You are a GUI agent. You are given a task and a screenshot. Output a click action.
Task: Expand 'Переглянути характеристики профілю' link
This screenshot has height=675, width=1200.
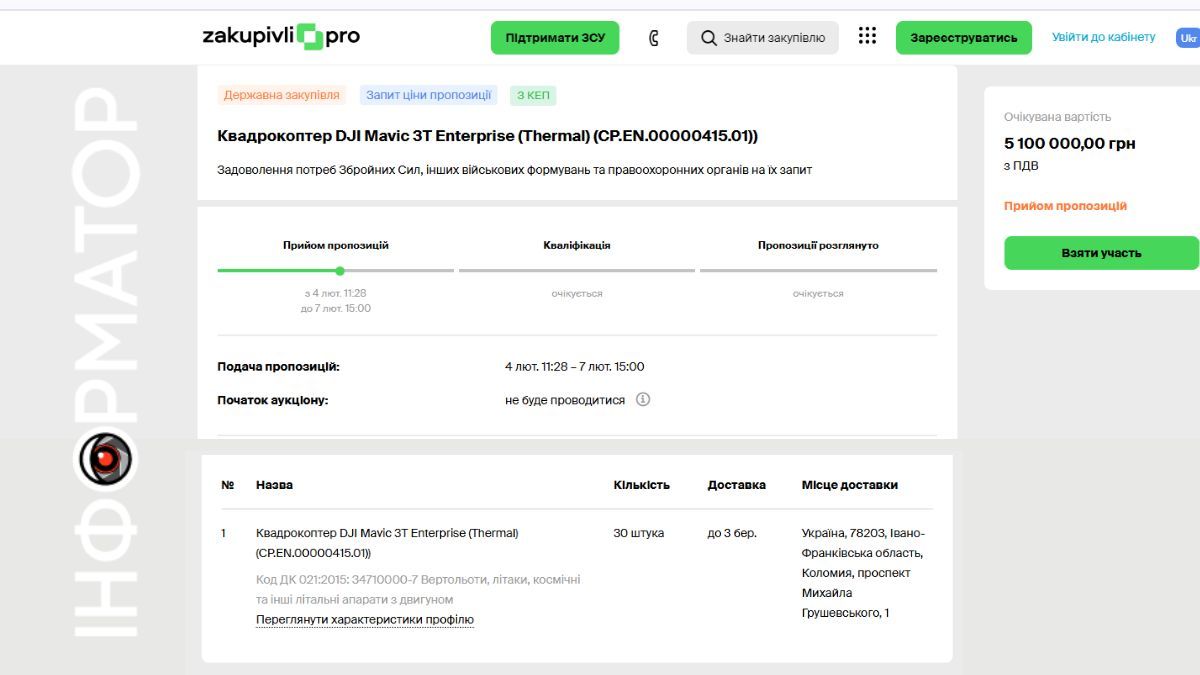click(x=364, y=620)
